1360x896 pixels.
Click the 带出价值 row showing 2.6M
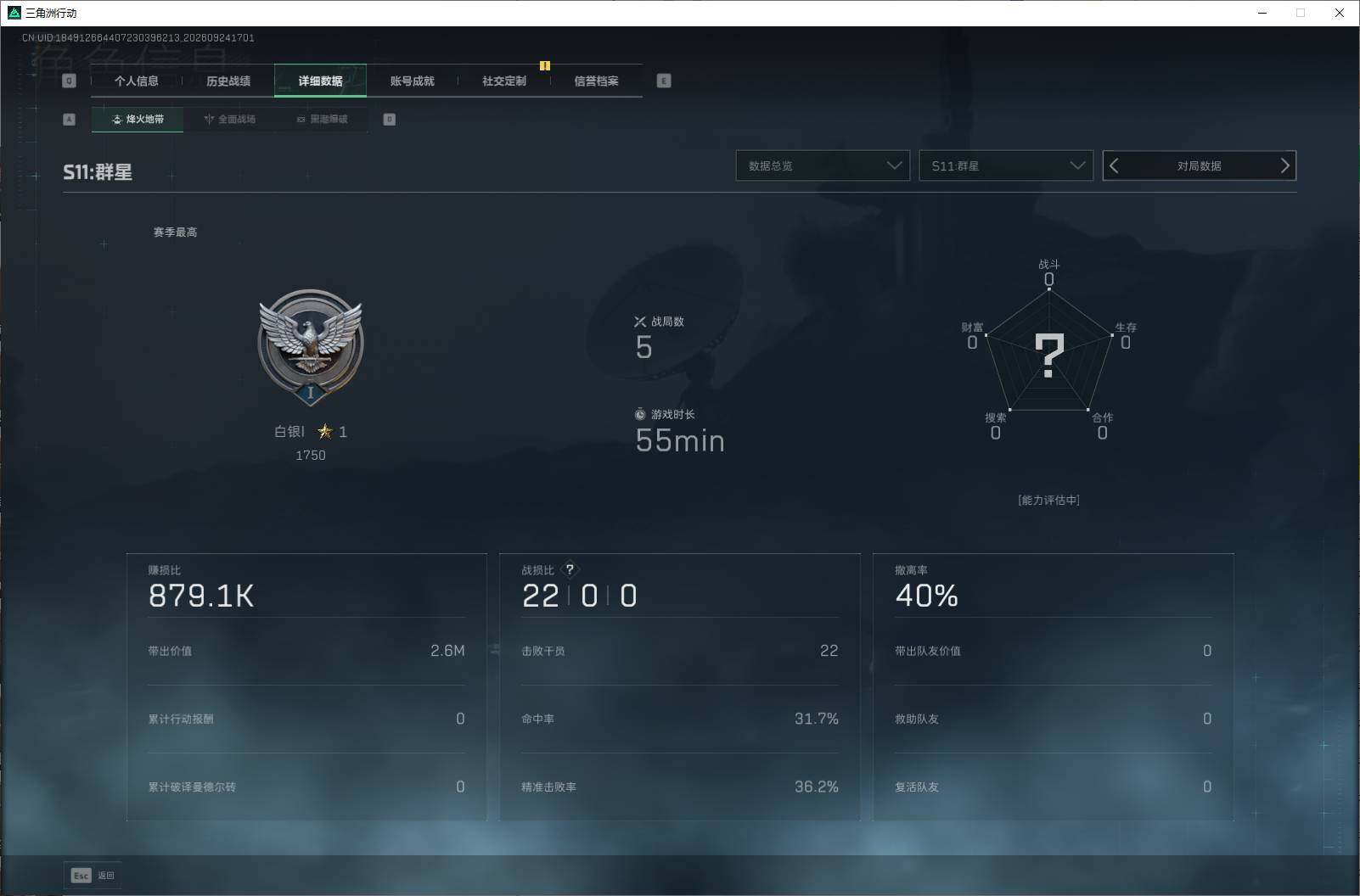pyautogui.click(x=306, y=651)
